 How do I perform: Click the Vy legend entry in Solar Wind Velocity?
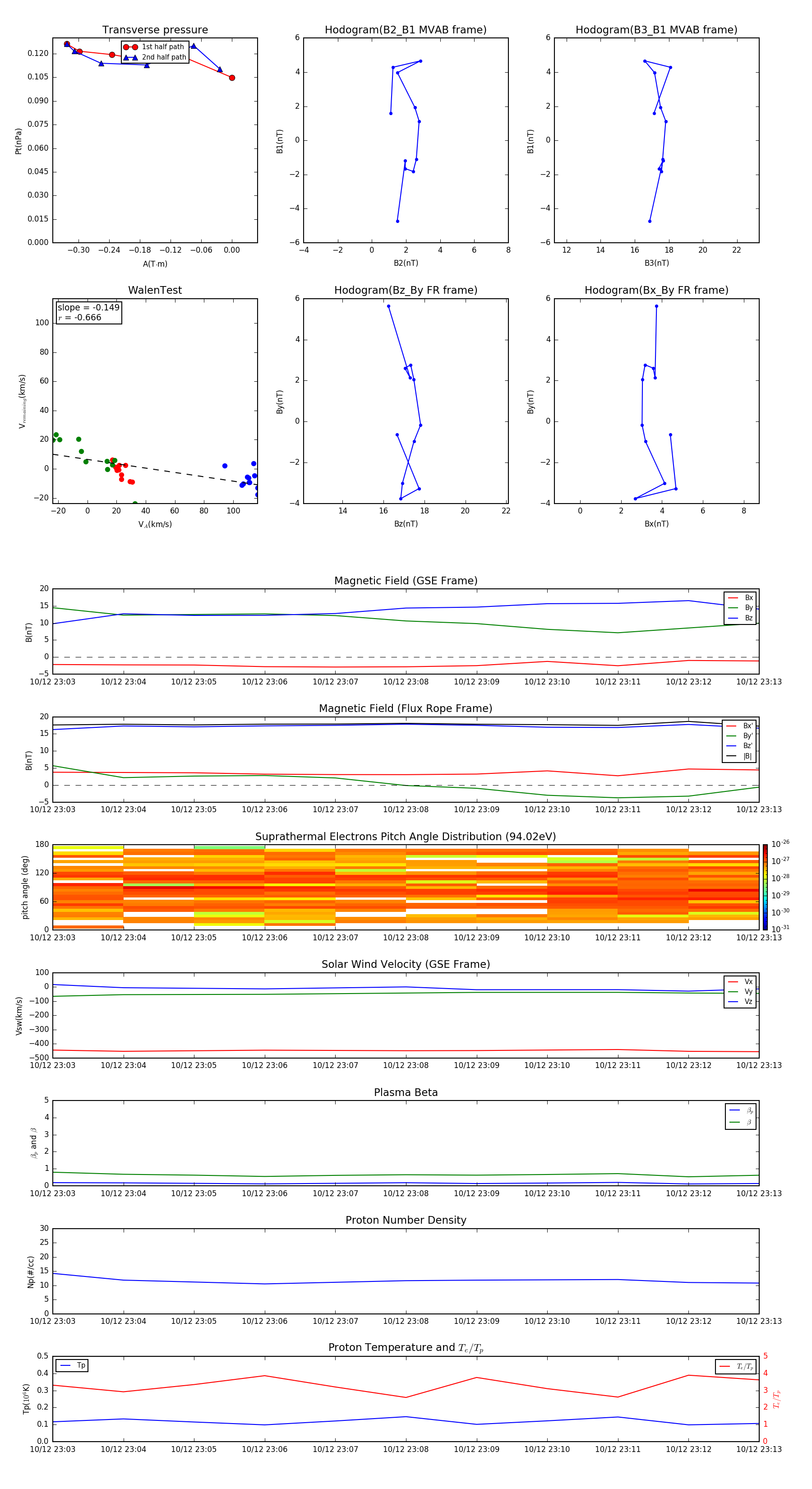coord(740,992)
